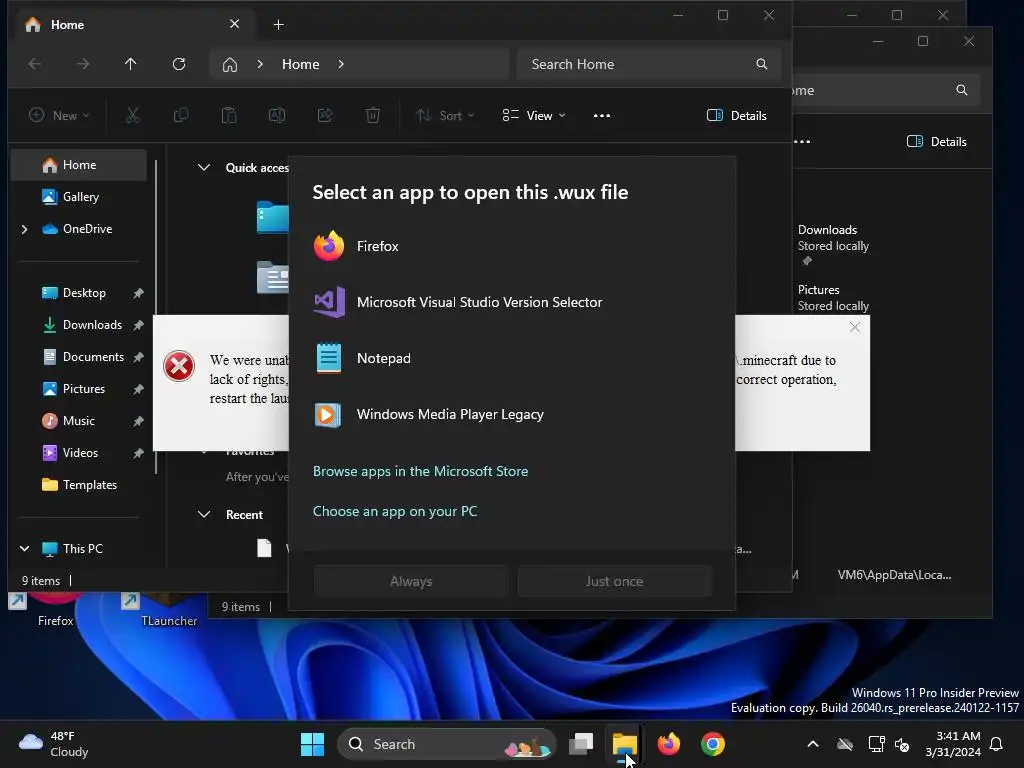The width and height of the screenshot is (1024, 768).
Task: Open the See more ellipsis menu
Action: click(x=602, y=116)
